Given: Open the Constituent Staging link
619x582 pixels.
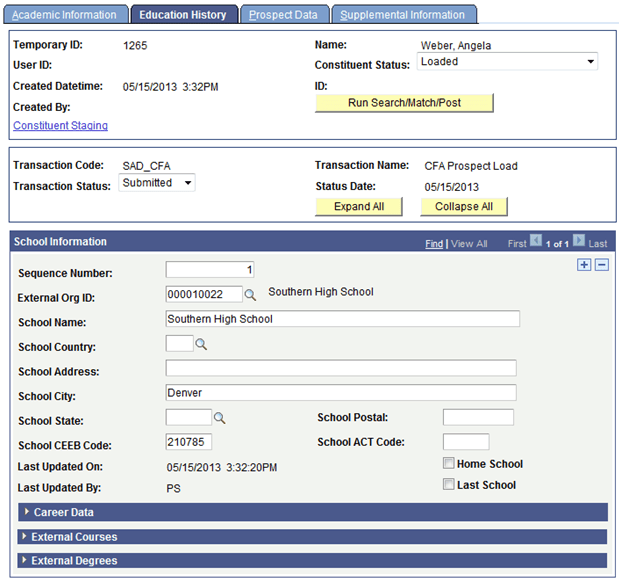Looking at the screenshot, I should pos(60,126).
